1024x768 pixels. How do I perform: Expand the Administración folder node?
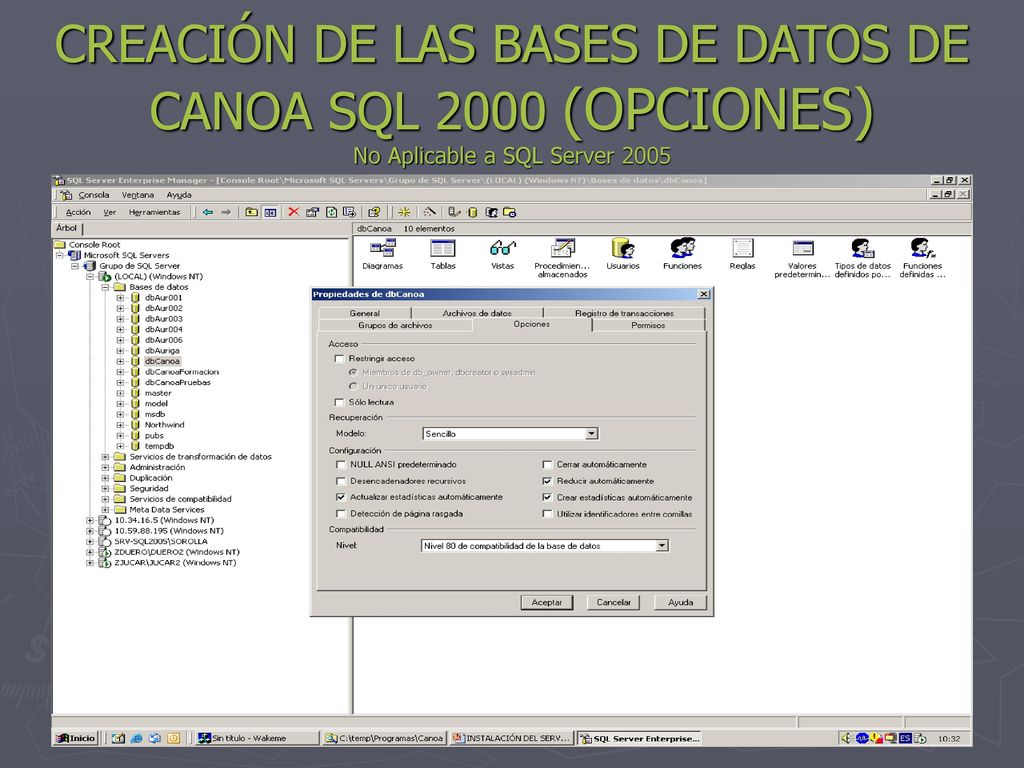pos(105,467)
